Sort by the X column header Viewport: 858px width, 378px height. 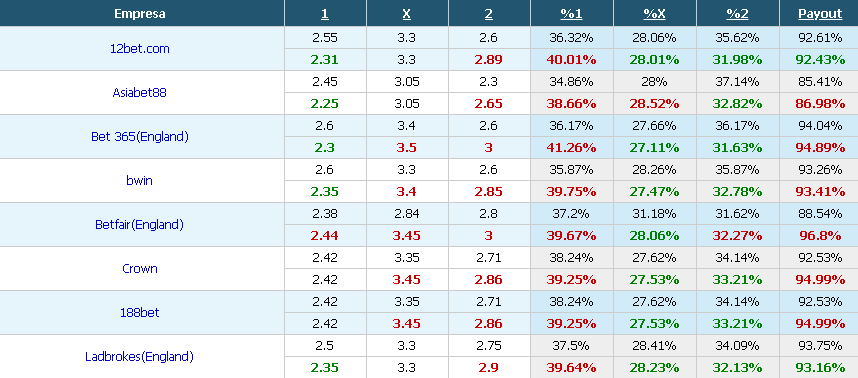click(x=407, y=14)
